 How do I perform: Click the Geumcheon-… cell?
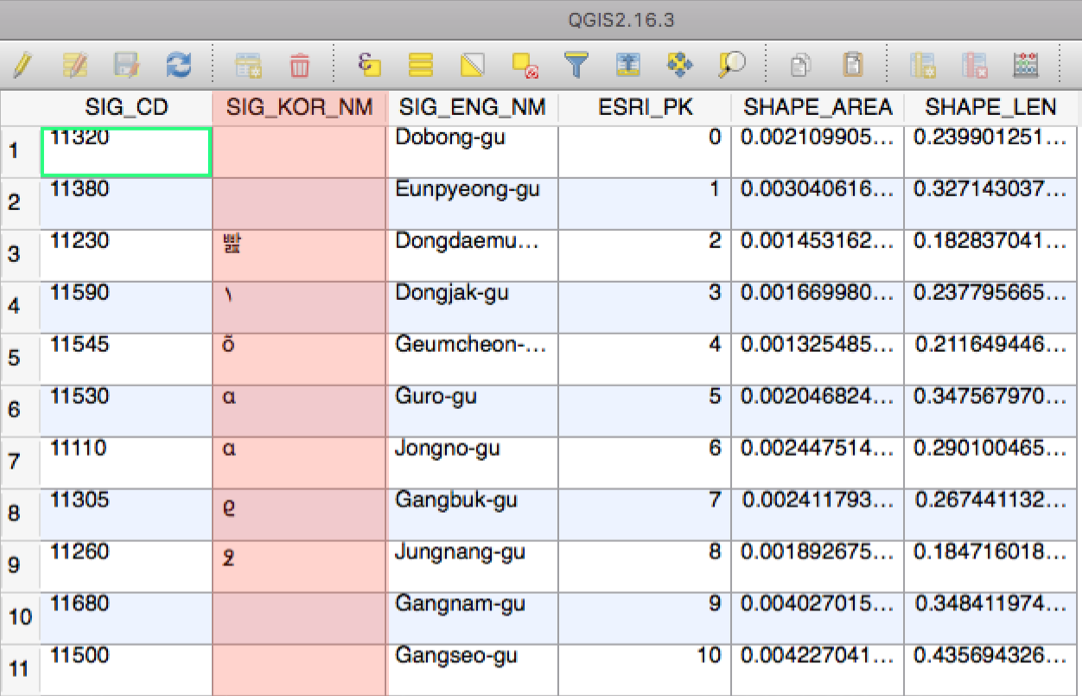click(x=472, y=359)
